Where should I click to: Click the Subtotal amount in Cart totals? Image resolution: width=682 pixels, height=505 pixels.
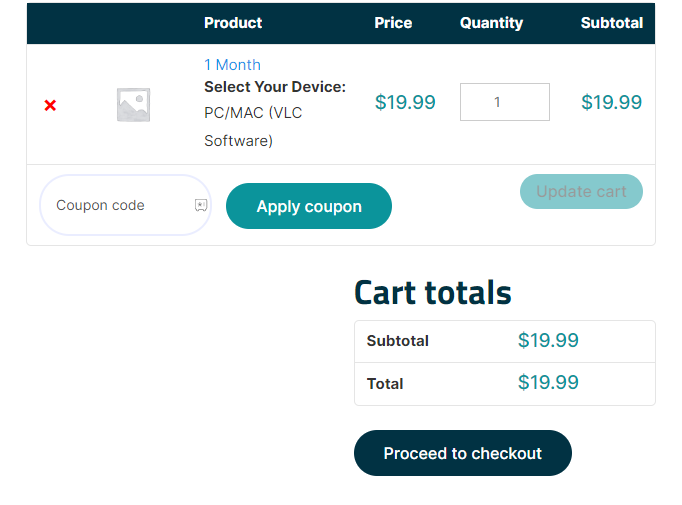point(548,341)
